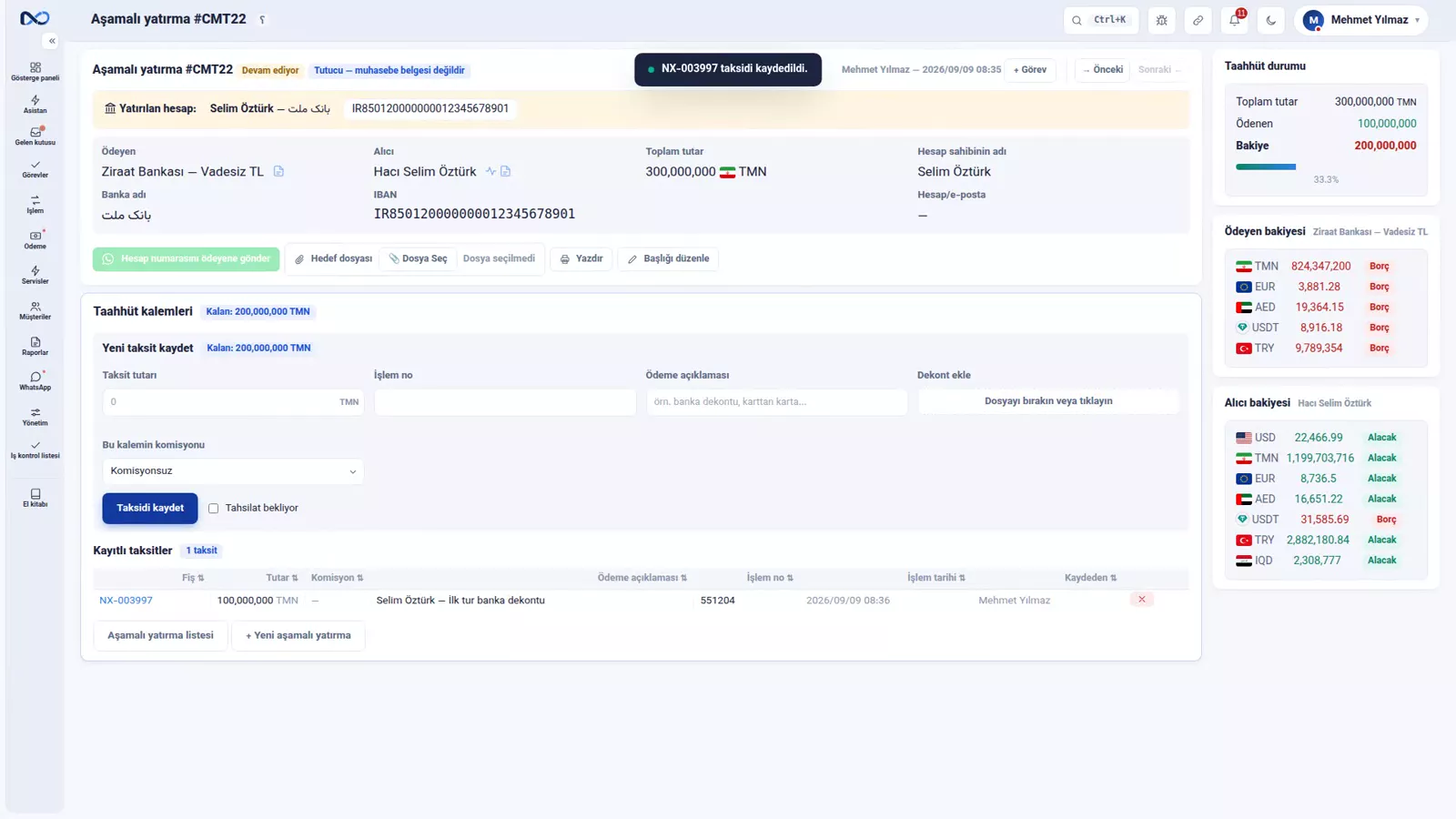
Task: Open the Komisyonsuz commission dropdown
Action: [233, 471]
